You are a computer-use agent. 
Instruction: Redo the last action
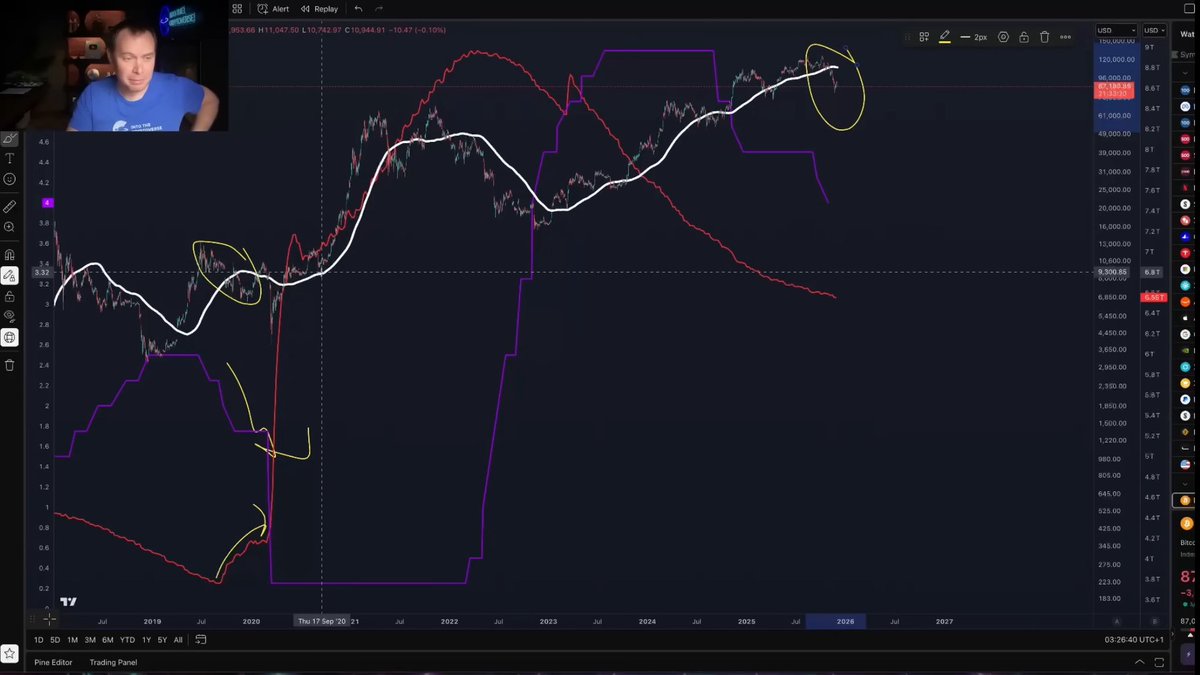pyautogui.click(x=379, y=9)
